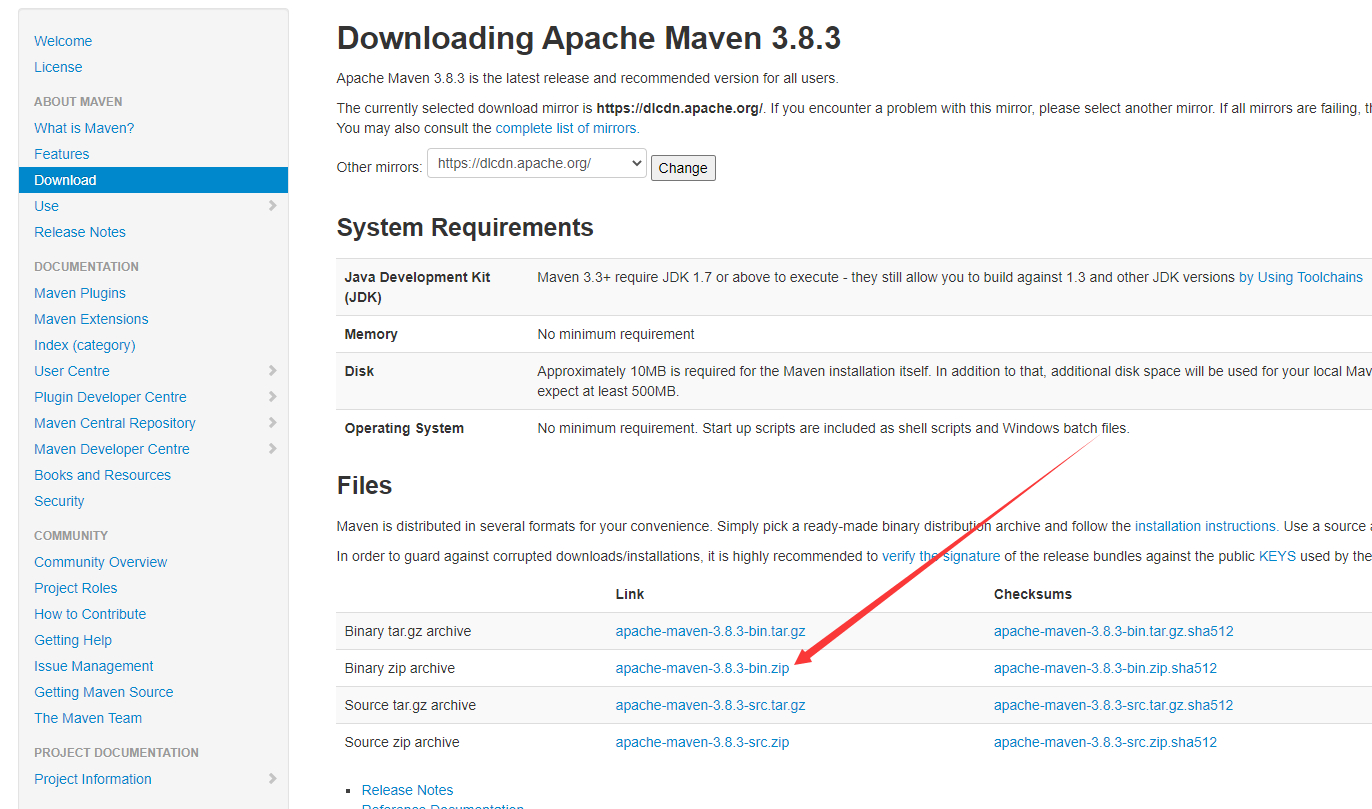The image size is (1372, 809).
Task: Open Getting Help link
Action: click(73, 640)
